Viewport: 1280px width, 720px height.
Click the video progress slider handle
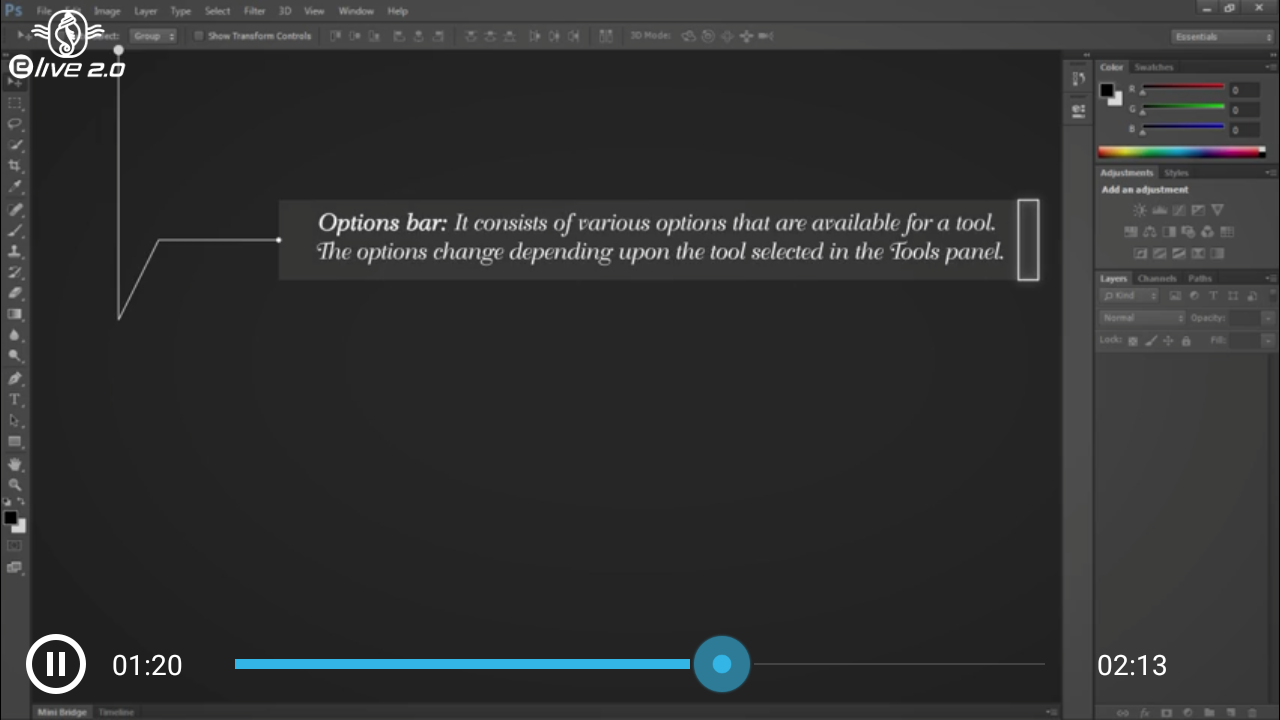(722, 664)
